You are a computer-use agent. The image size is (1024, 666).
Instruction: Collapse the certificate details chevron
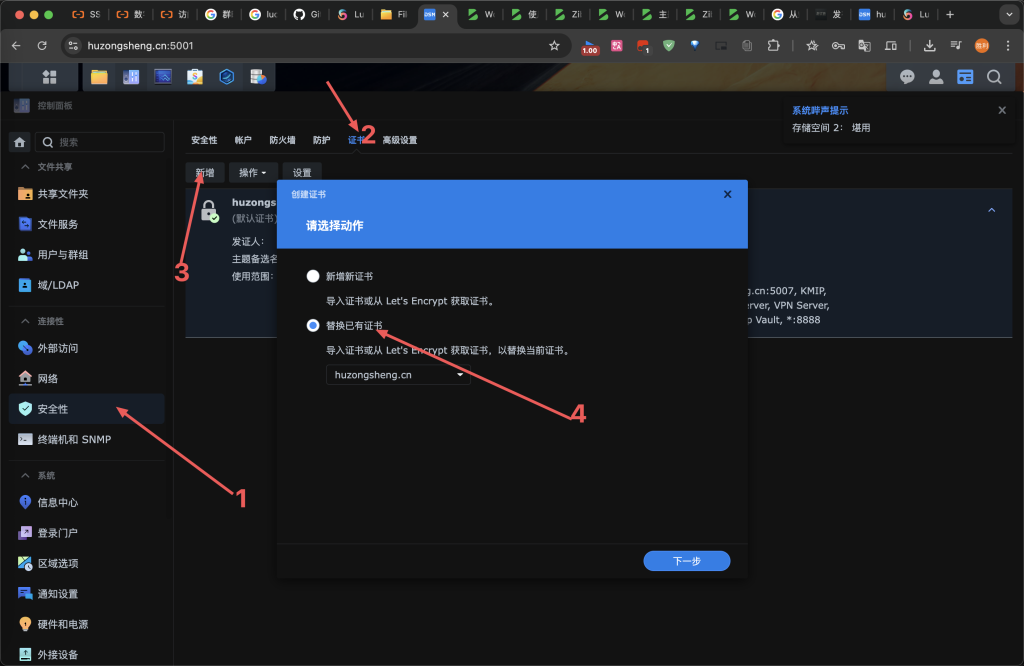[x=991, y=210]
